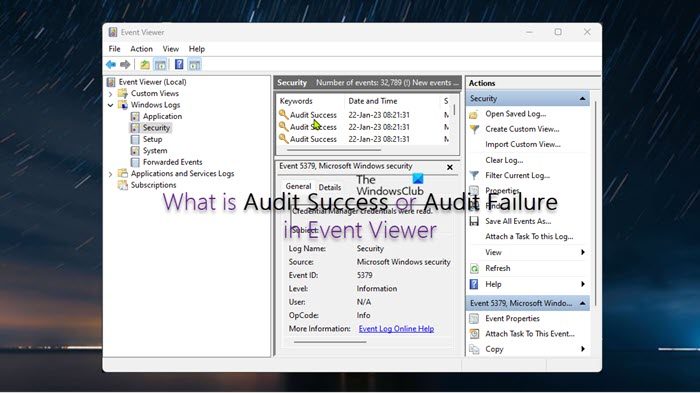Viewport: 700px width, 393px height.
Task: Click Attach a Task To this Log
Action: pyautogui.click(x=529, y=237)
